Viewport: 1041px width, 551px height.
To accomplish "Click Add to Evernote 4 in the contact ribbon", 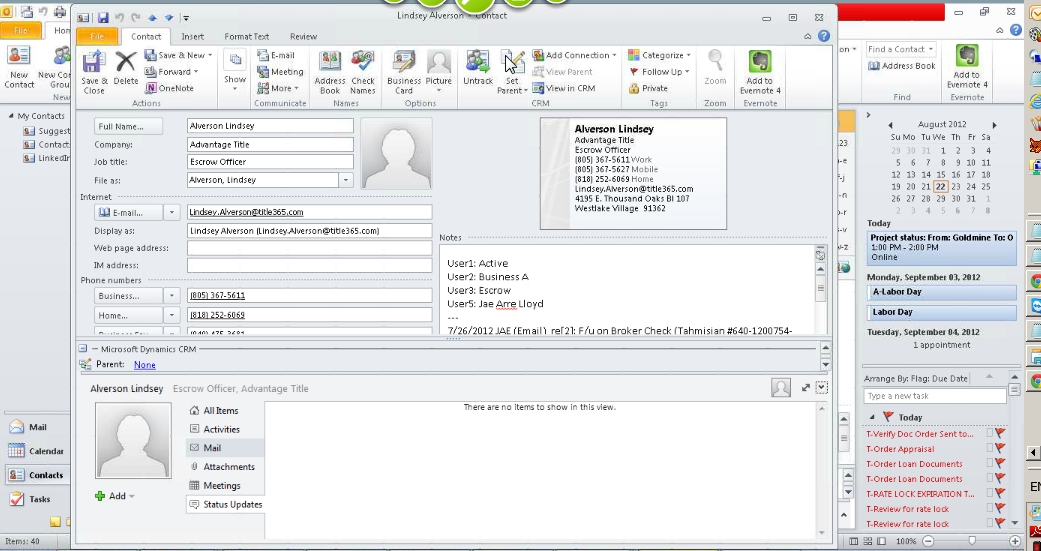I will pyautogui.click(x=759, y=69).
